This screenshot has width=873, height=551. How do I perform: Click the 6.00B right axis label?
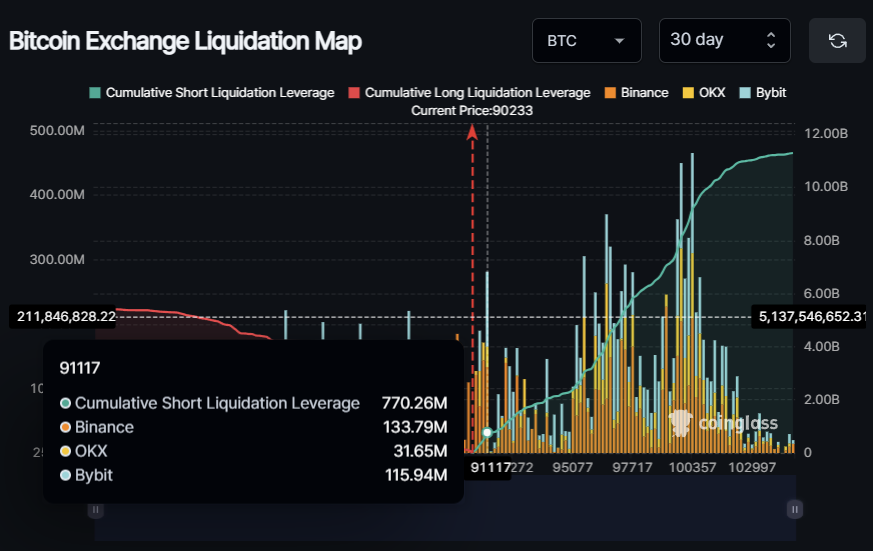point(822,293)
